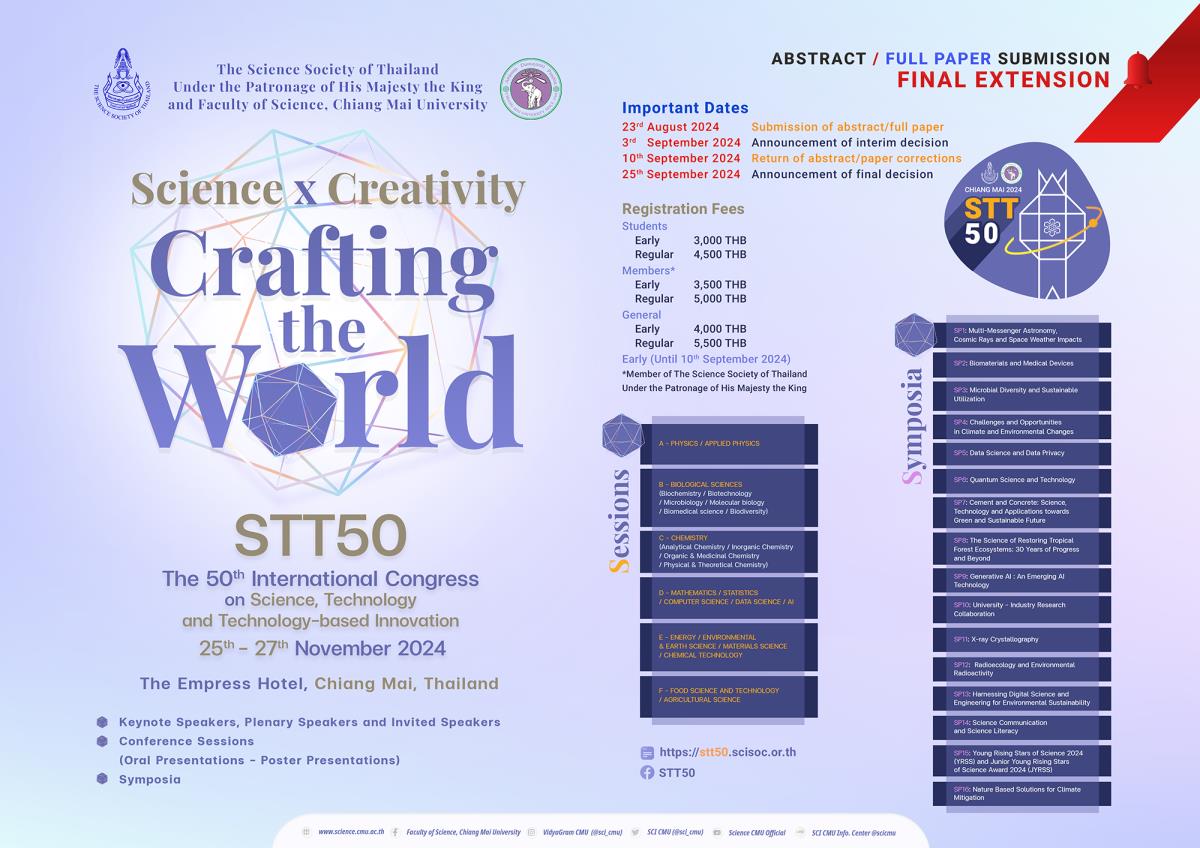Click the polyhedron icon above Sessions list
The image size is (1200, 848).
624,436
